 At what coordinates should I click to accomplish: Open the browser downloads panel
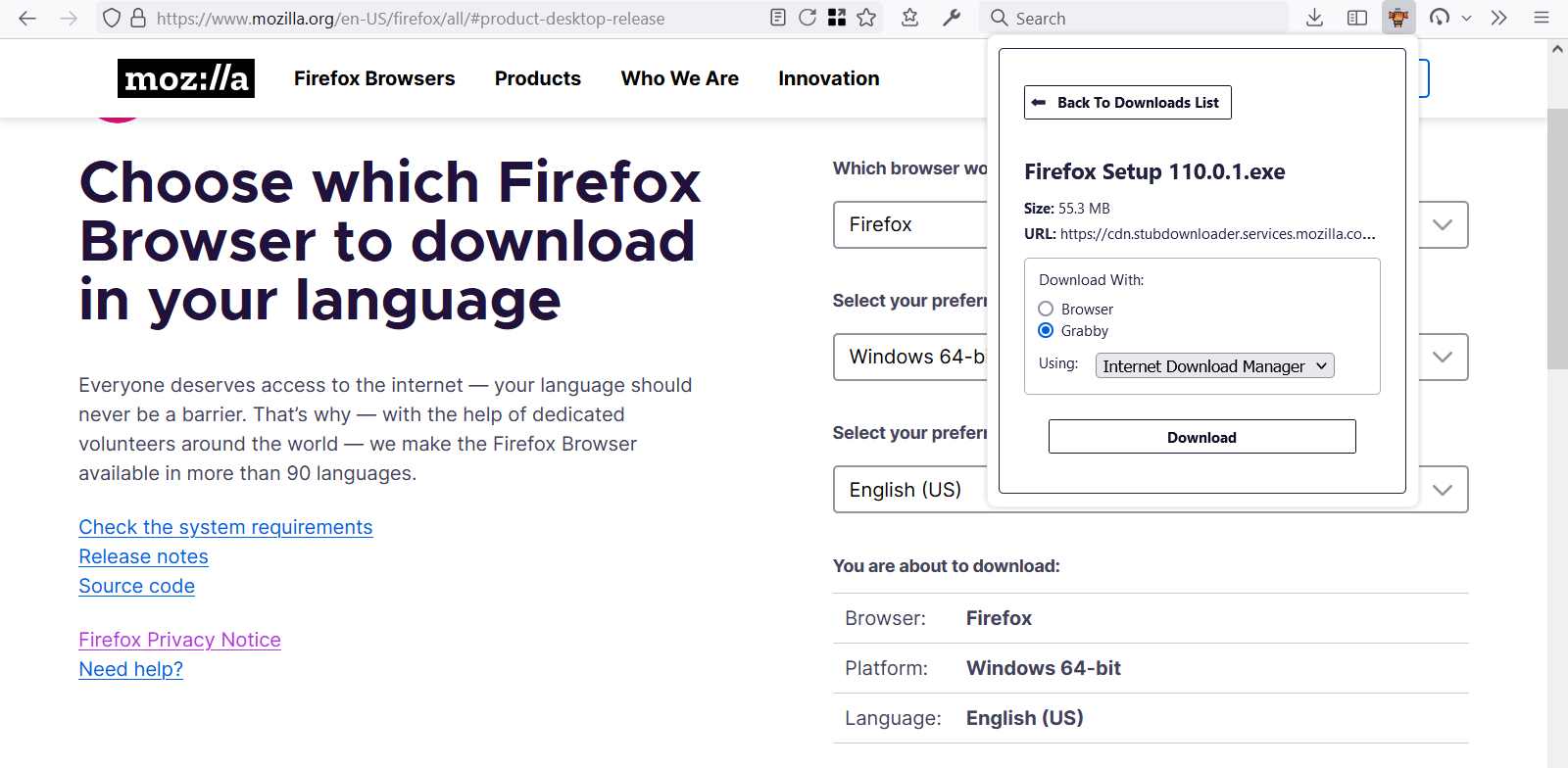[x=1315, y=18]
